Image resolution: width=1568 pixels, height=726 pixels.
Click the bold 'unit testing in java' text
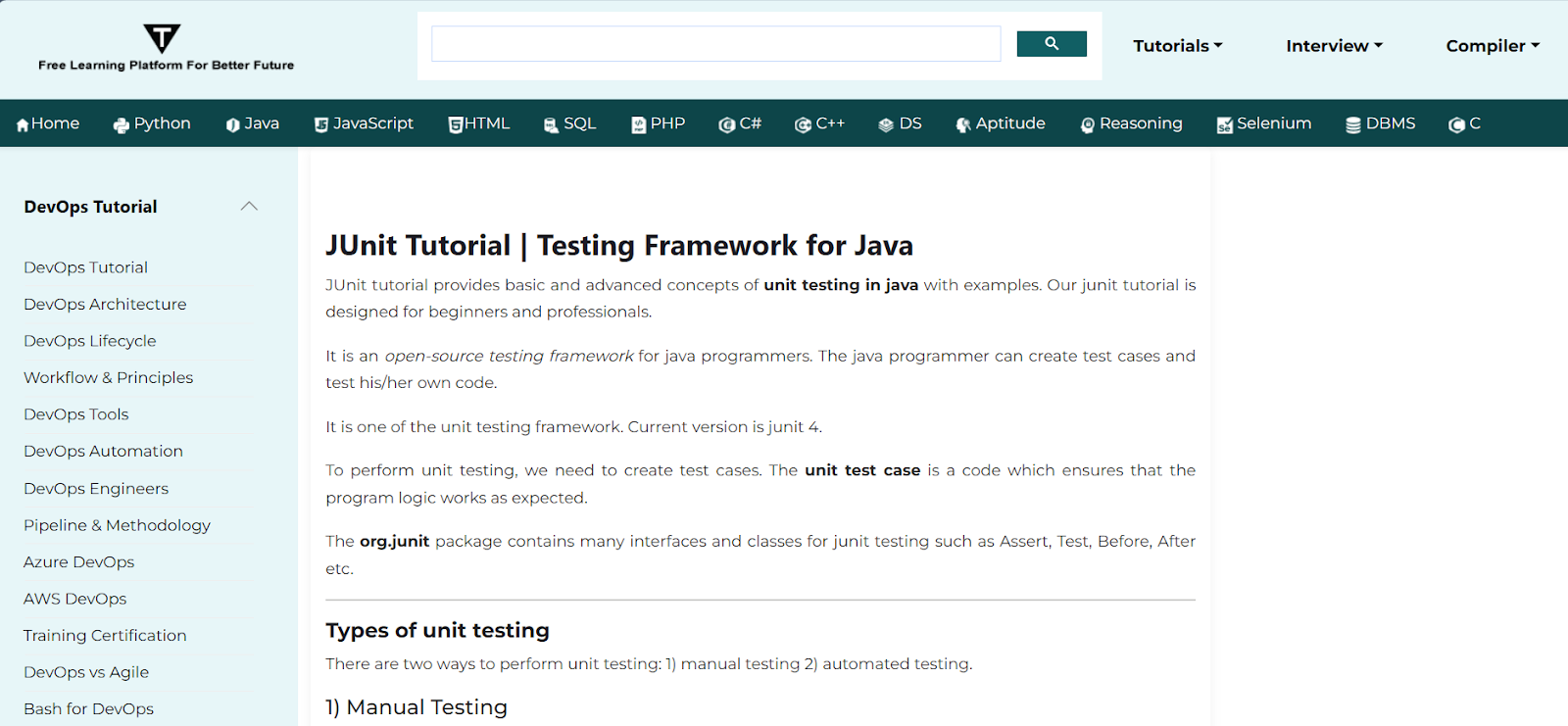(841, 285)
